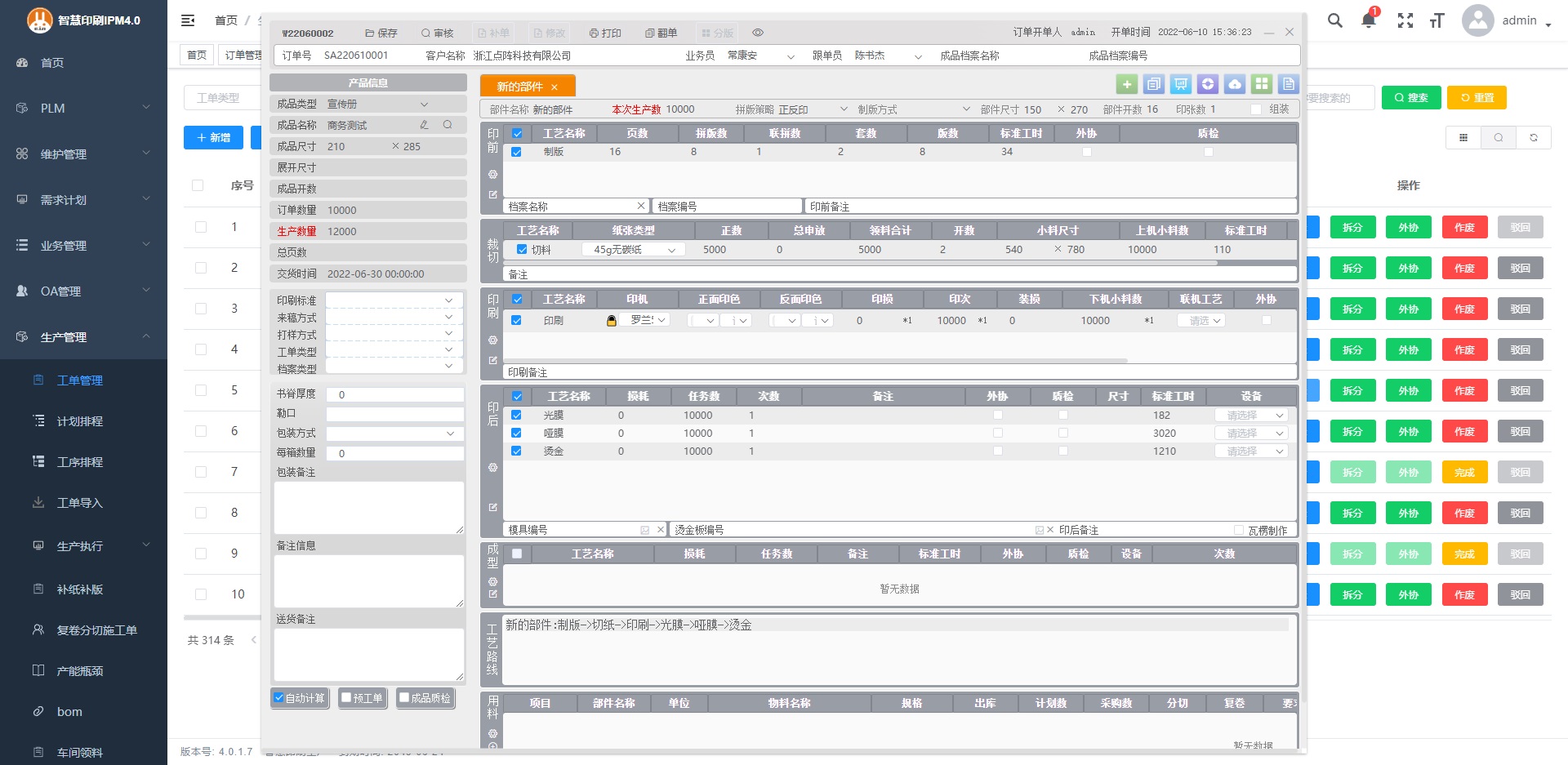Click the purple lifebuoy icon
The height and width of the screenshot is (765, 1568).
pyautogui.click(x=1208, y=84)
